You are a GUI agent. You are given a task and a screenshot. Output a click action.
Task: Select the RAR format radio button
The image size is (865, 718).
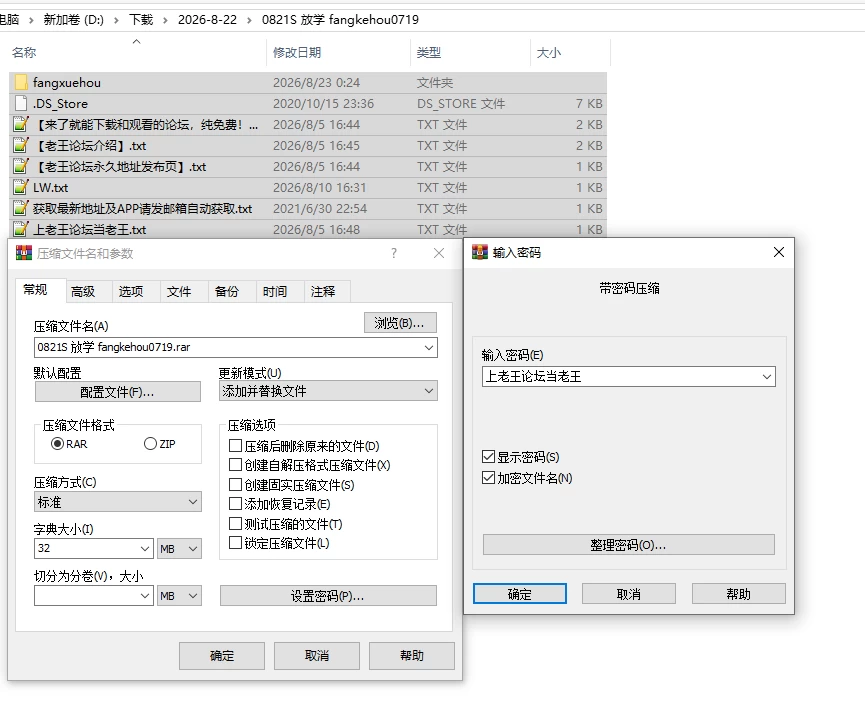click(57, 444)
